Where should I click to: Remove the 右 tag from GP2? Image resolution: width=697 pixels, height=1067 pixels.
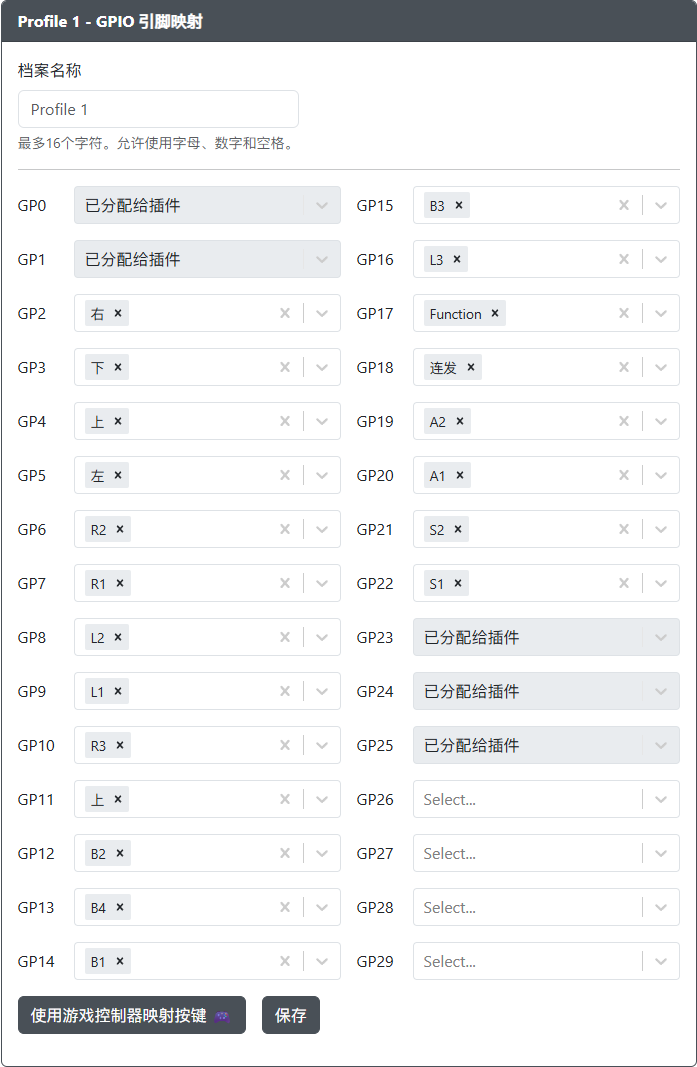click(118, 313)
